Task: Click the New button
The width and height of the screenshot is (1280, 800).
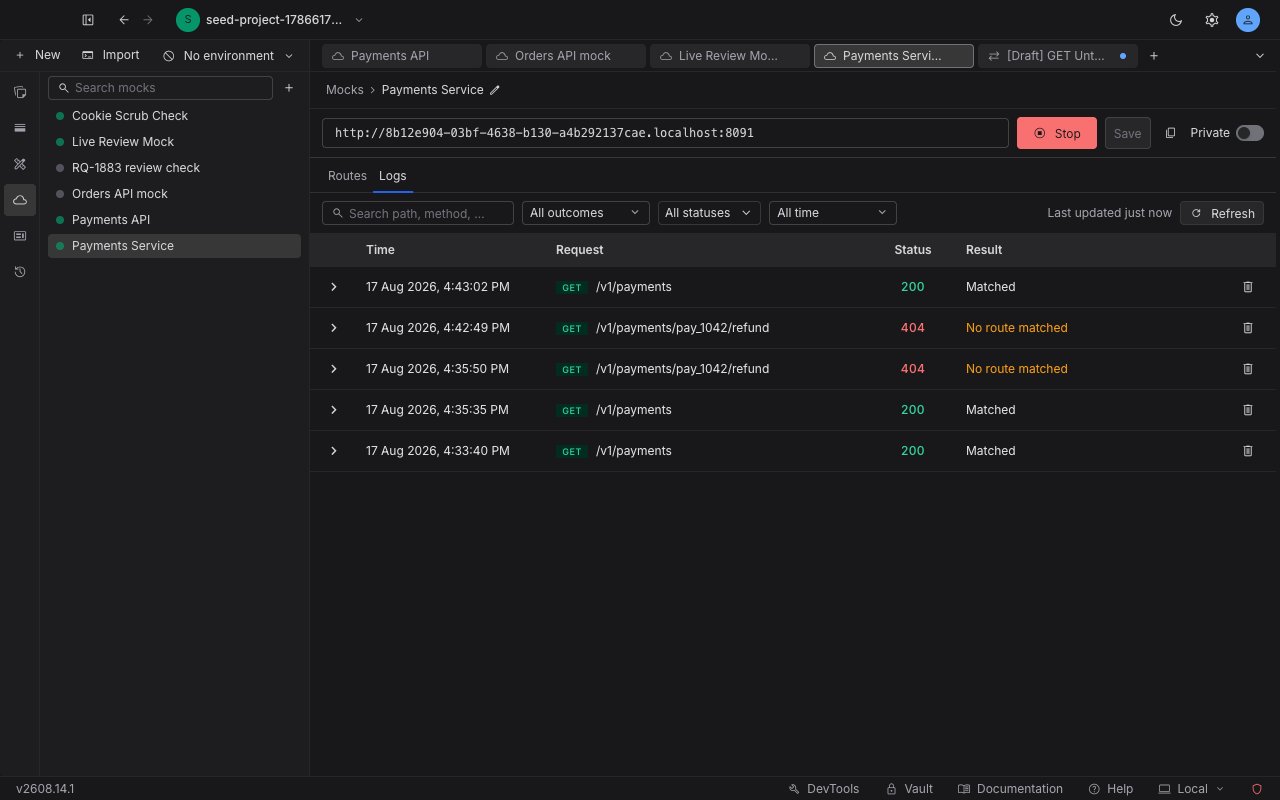Action: tap(38, 56)
